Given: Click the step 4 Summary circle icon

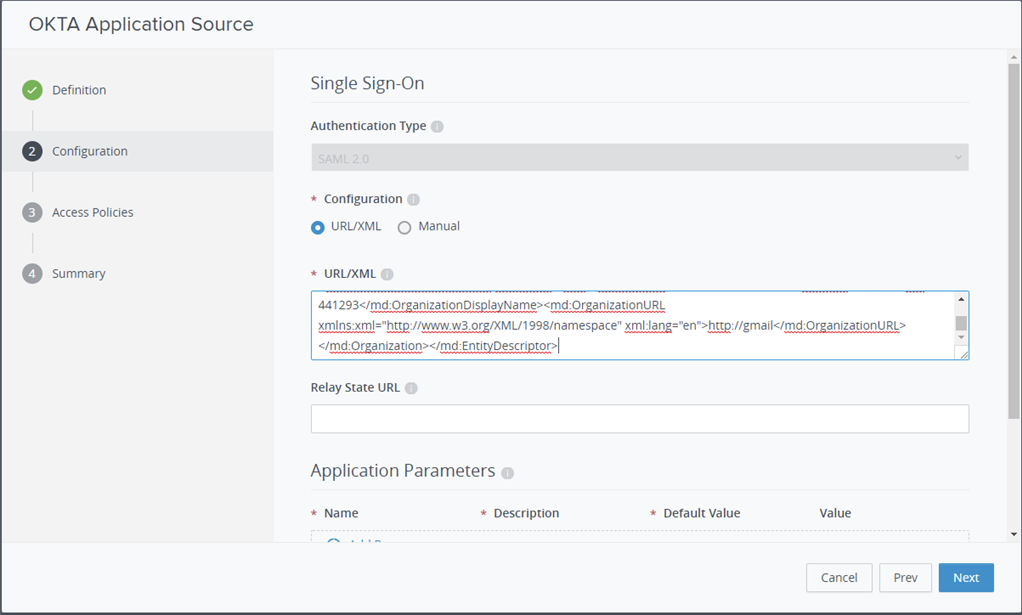Looking at the screenshot, I should [x=32, y=274].
